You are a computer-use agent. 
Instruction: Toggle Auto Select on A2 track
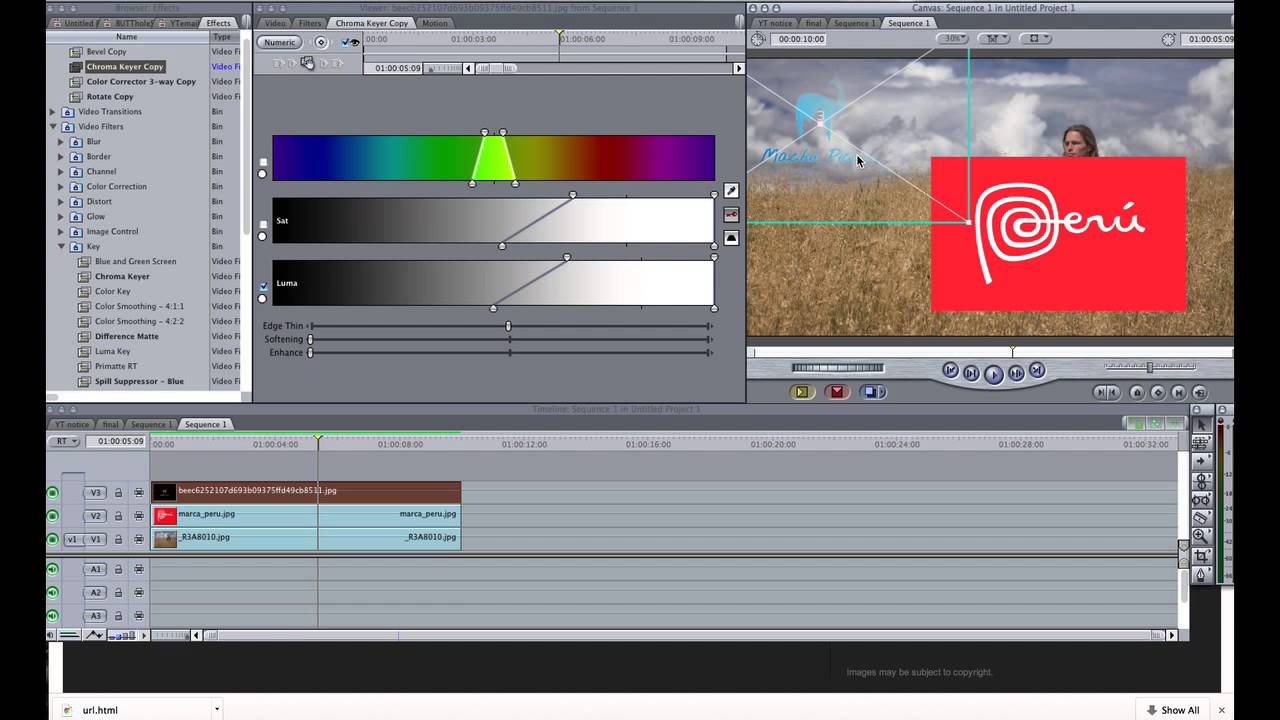pyautogui.click(x=139, y=593)
